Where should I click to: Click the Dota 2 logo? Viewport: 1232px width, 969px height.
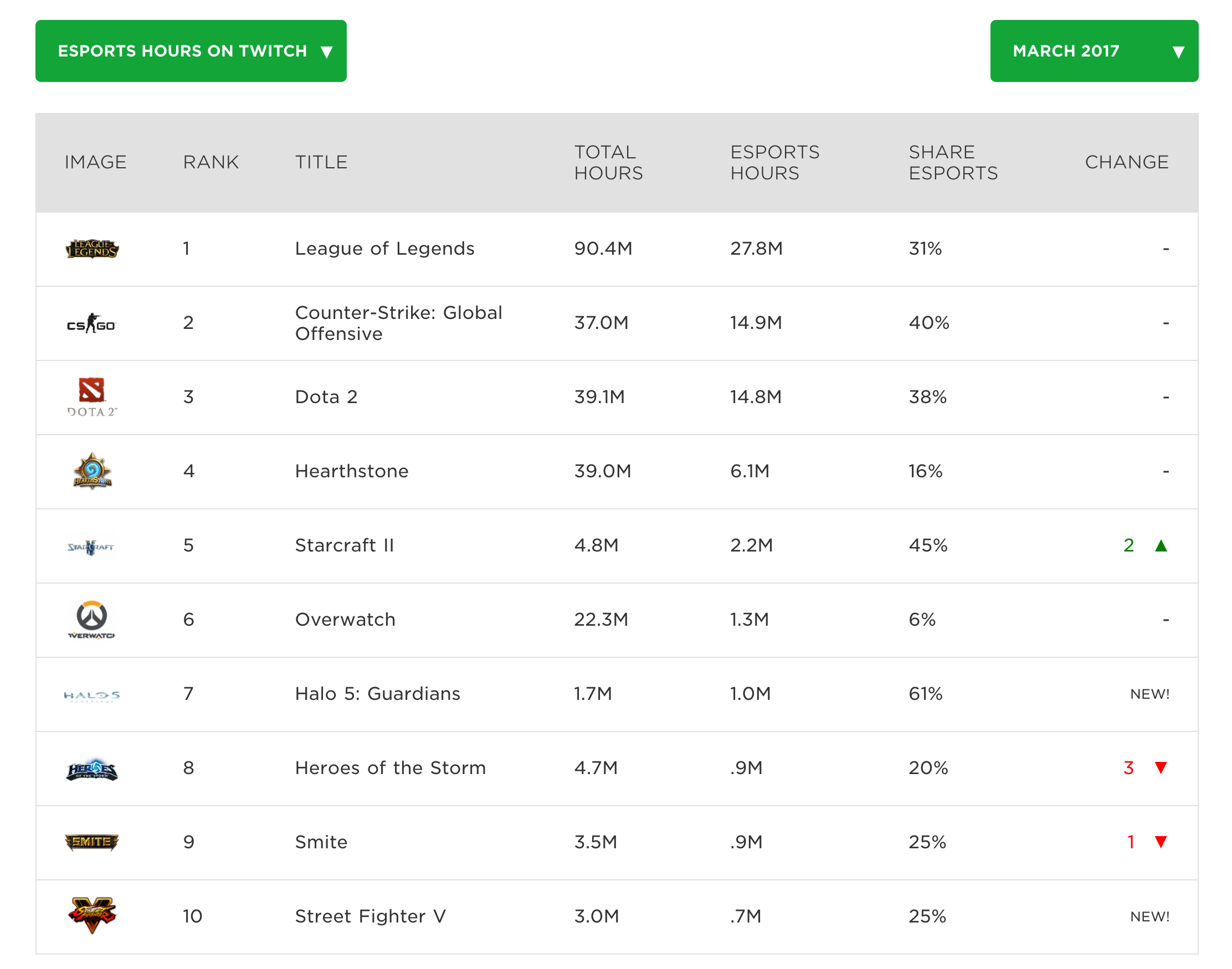(92, 396)
